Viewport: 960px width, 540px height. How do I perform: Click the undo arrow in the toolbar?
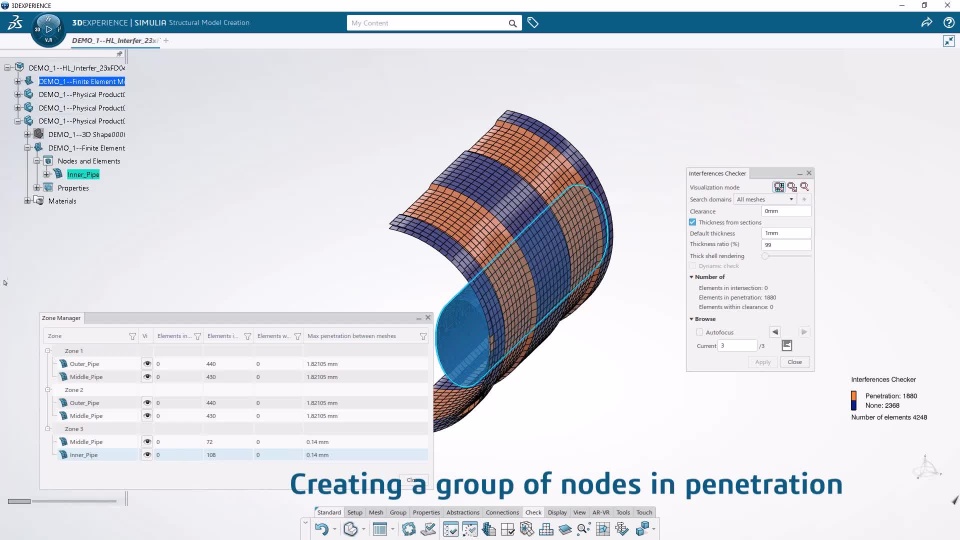(x=321, y=529)
